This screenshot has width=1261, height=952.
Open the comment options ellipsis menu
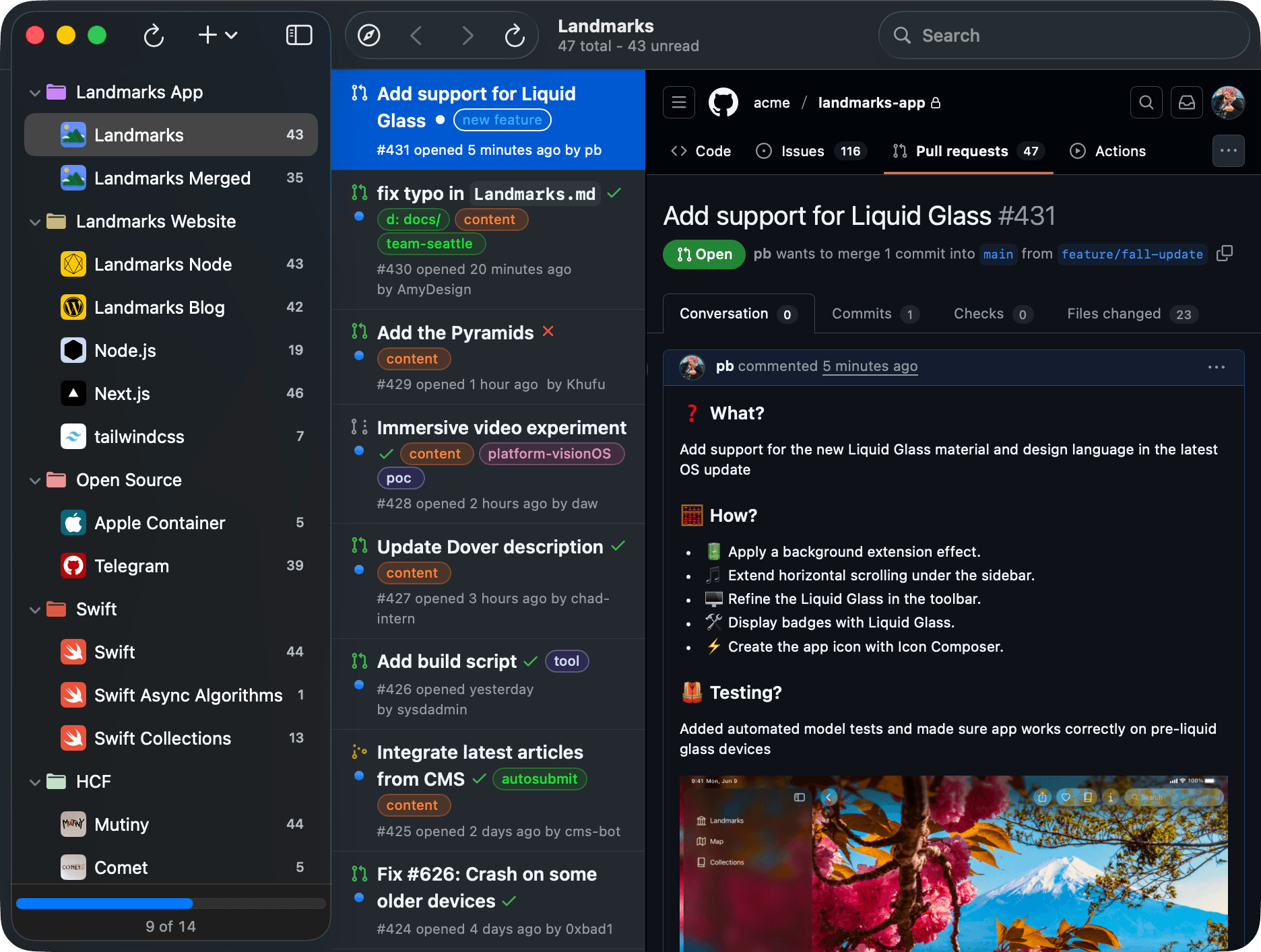click(x=1216, y=367)
